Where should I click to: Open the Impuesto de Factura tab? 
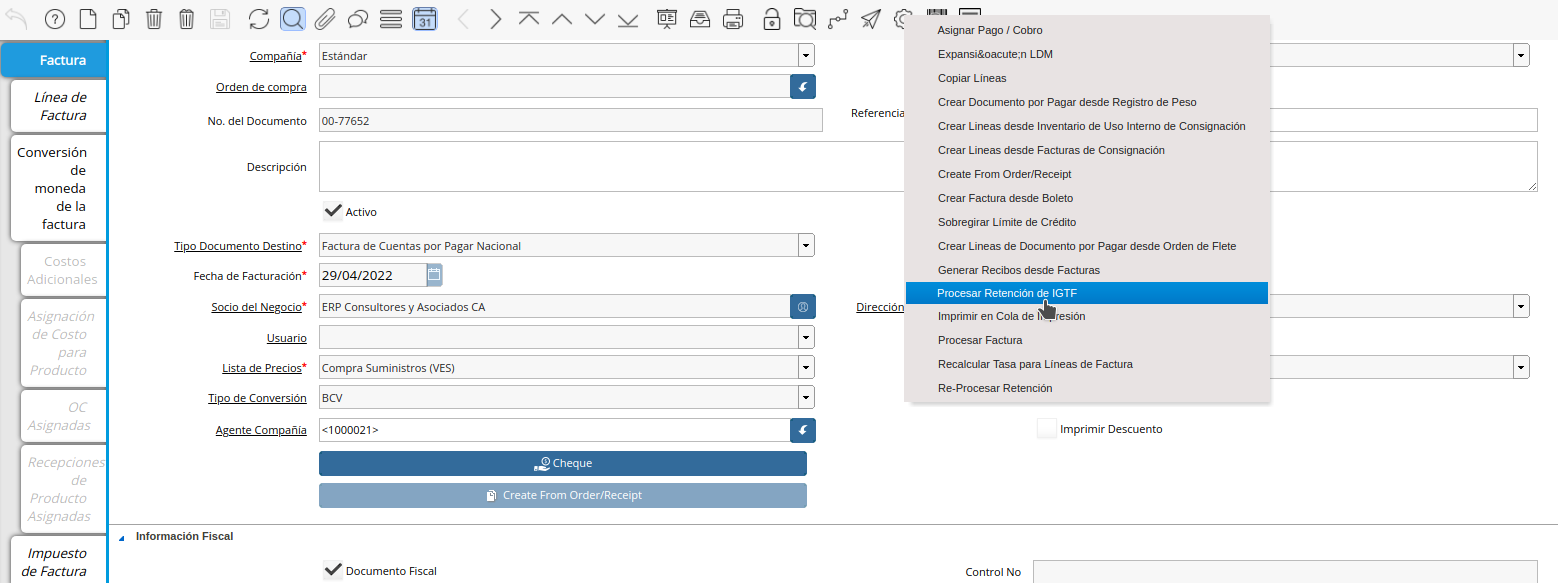click(x=58, y=562)
